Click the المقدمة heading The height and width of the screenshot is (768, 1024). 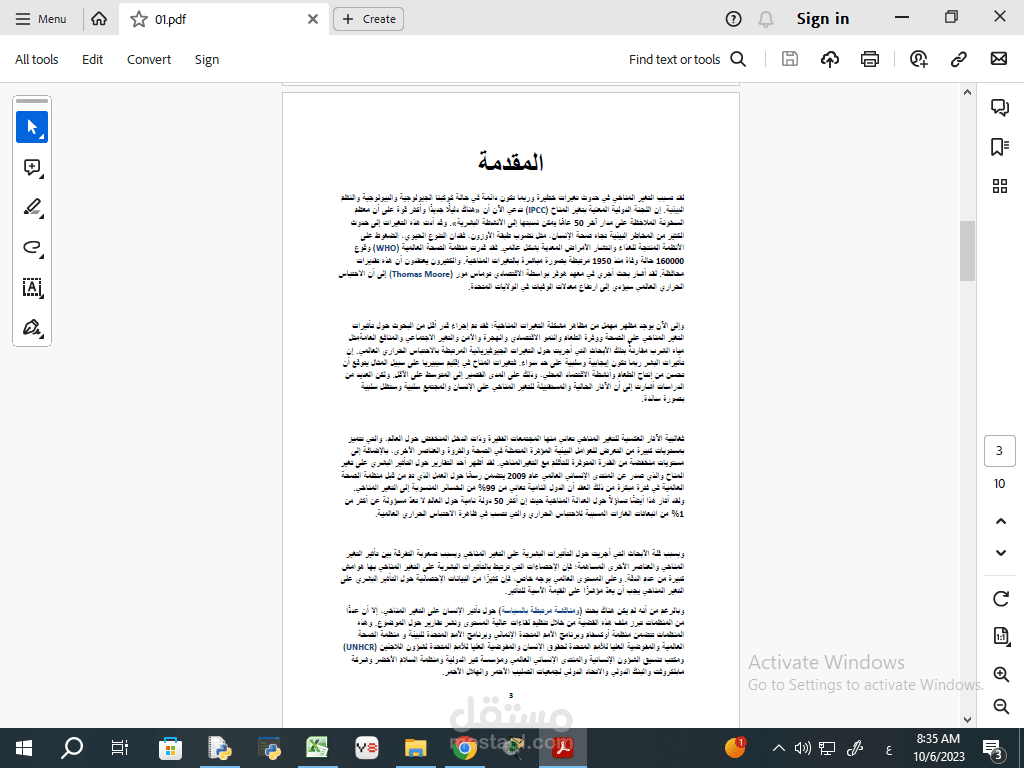pos(511,161)
